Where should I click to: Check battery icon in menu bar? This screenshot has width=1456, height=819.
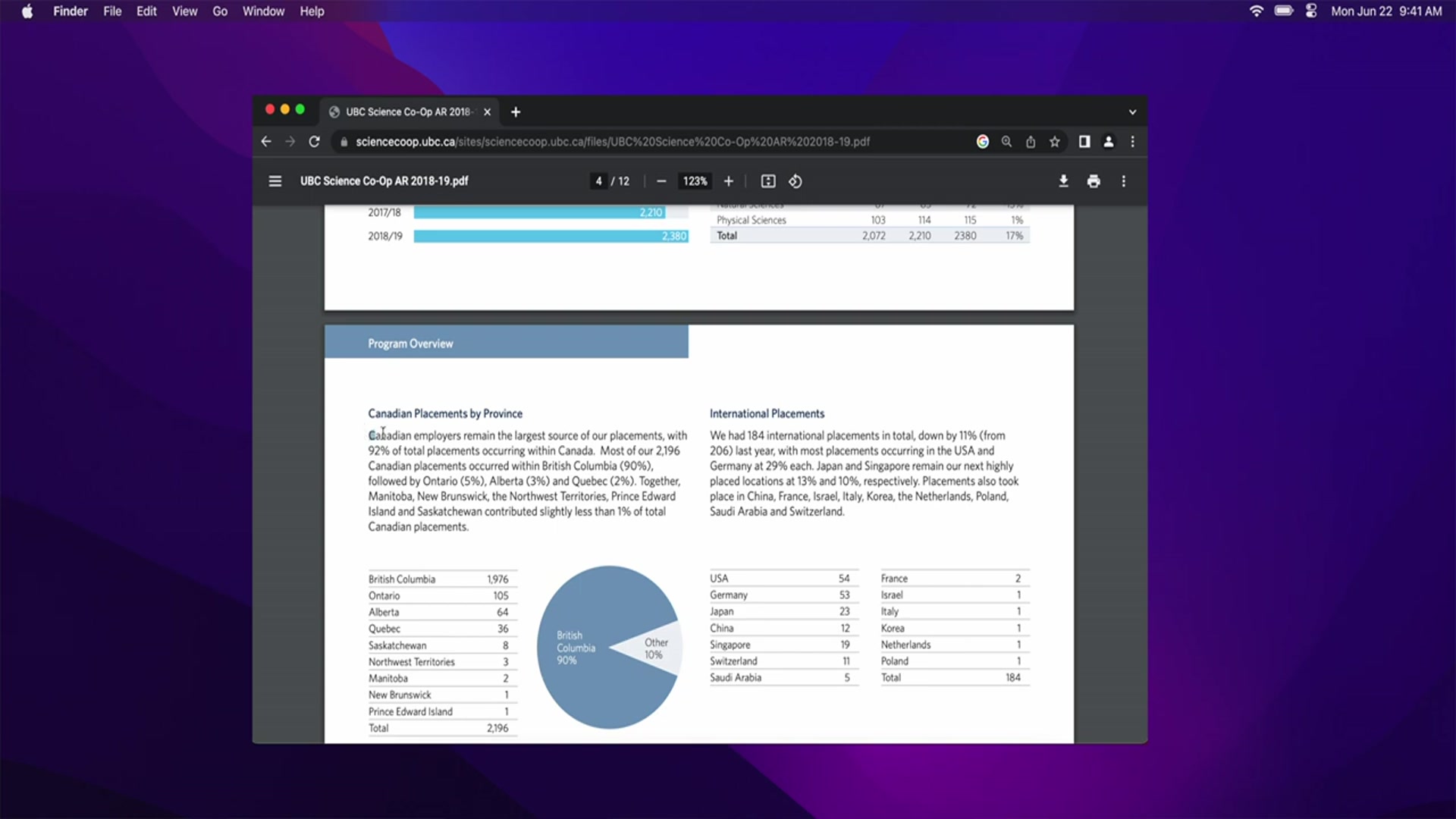[x=1284, y=11]
